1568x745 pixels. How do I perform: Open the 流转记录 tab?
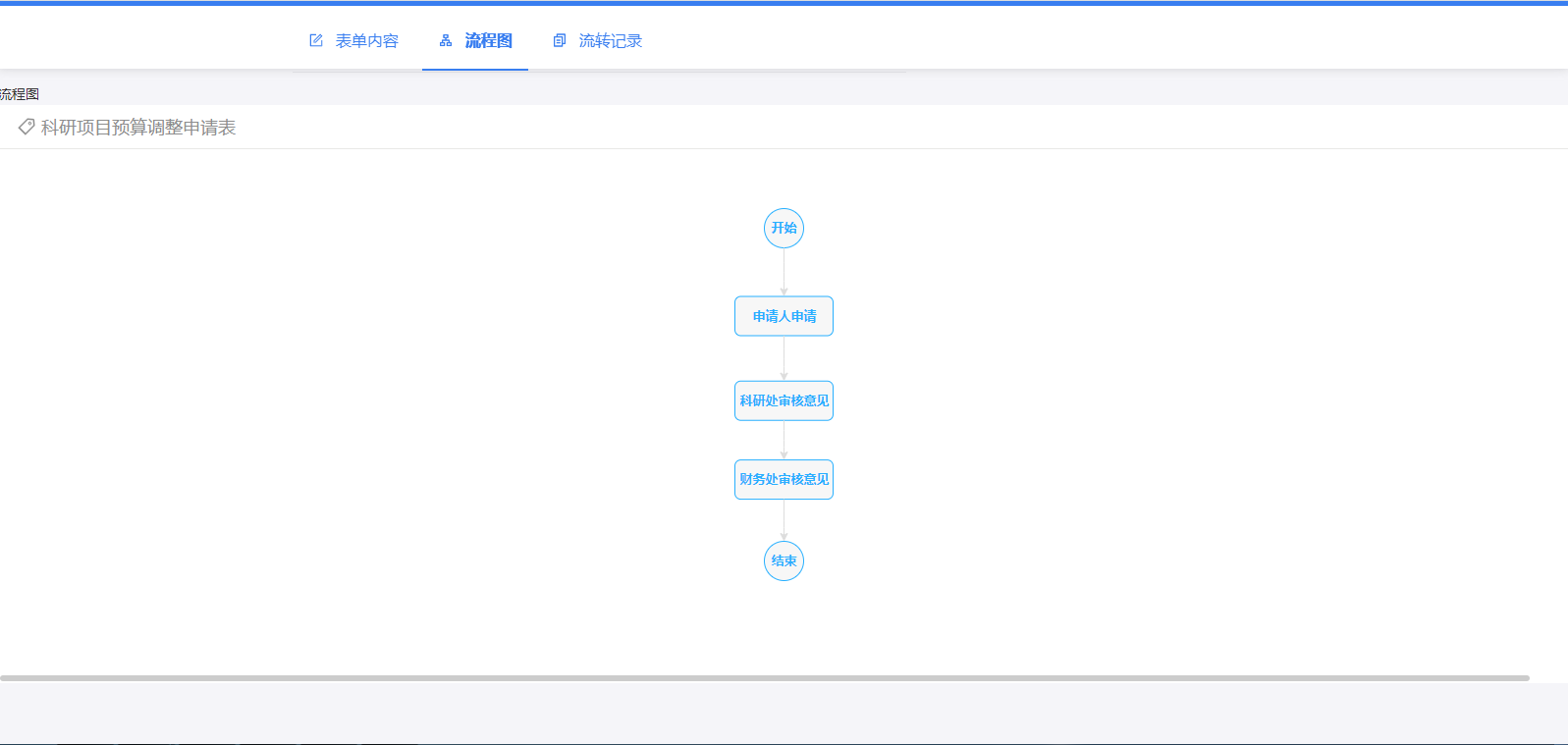click(610, 40)
